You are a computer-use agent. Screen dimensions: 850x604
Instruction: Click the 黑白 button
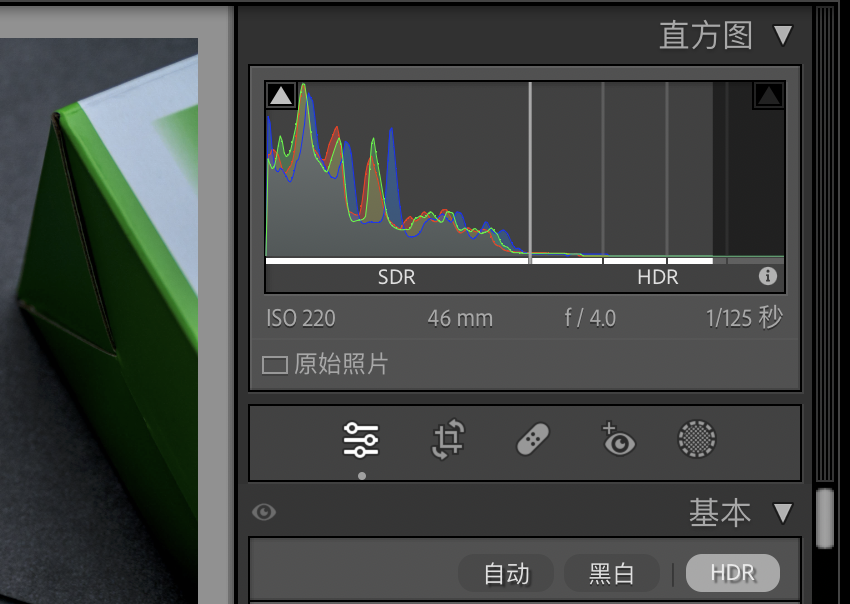[611, 574]
